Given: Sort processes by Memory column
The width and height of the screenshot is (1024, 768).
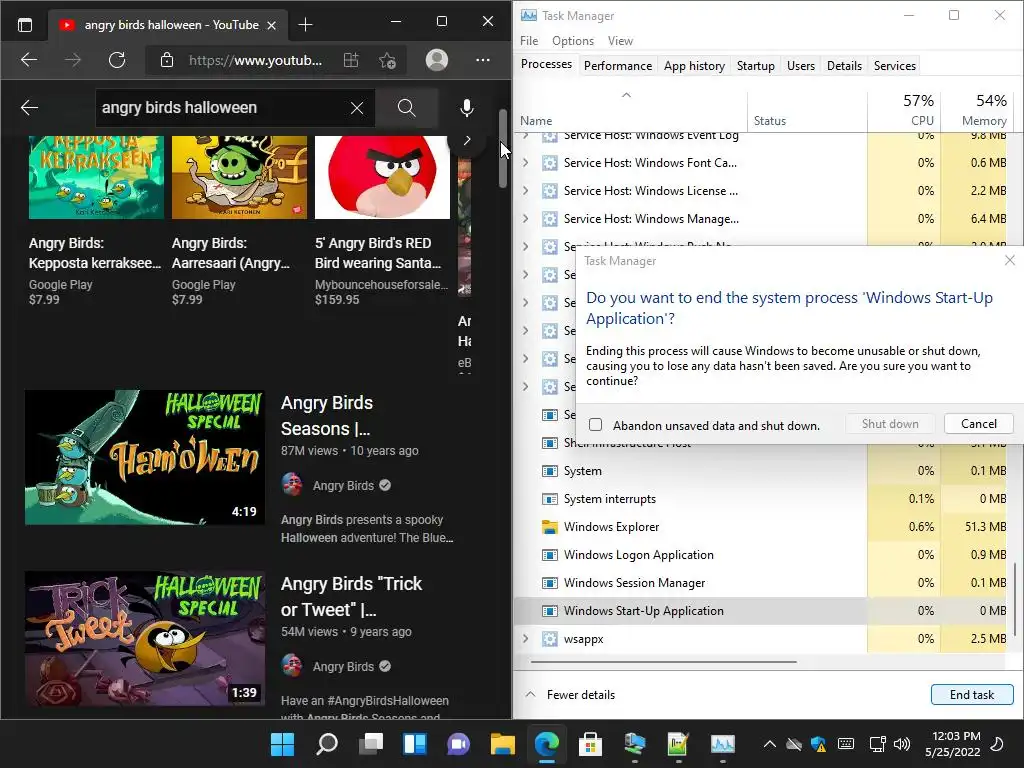Looking at the screenshot, I should 976,110.
